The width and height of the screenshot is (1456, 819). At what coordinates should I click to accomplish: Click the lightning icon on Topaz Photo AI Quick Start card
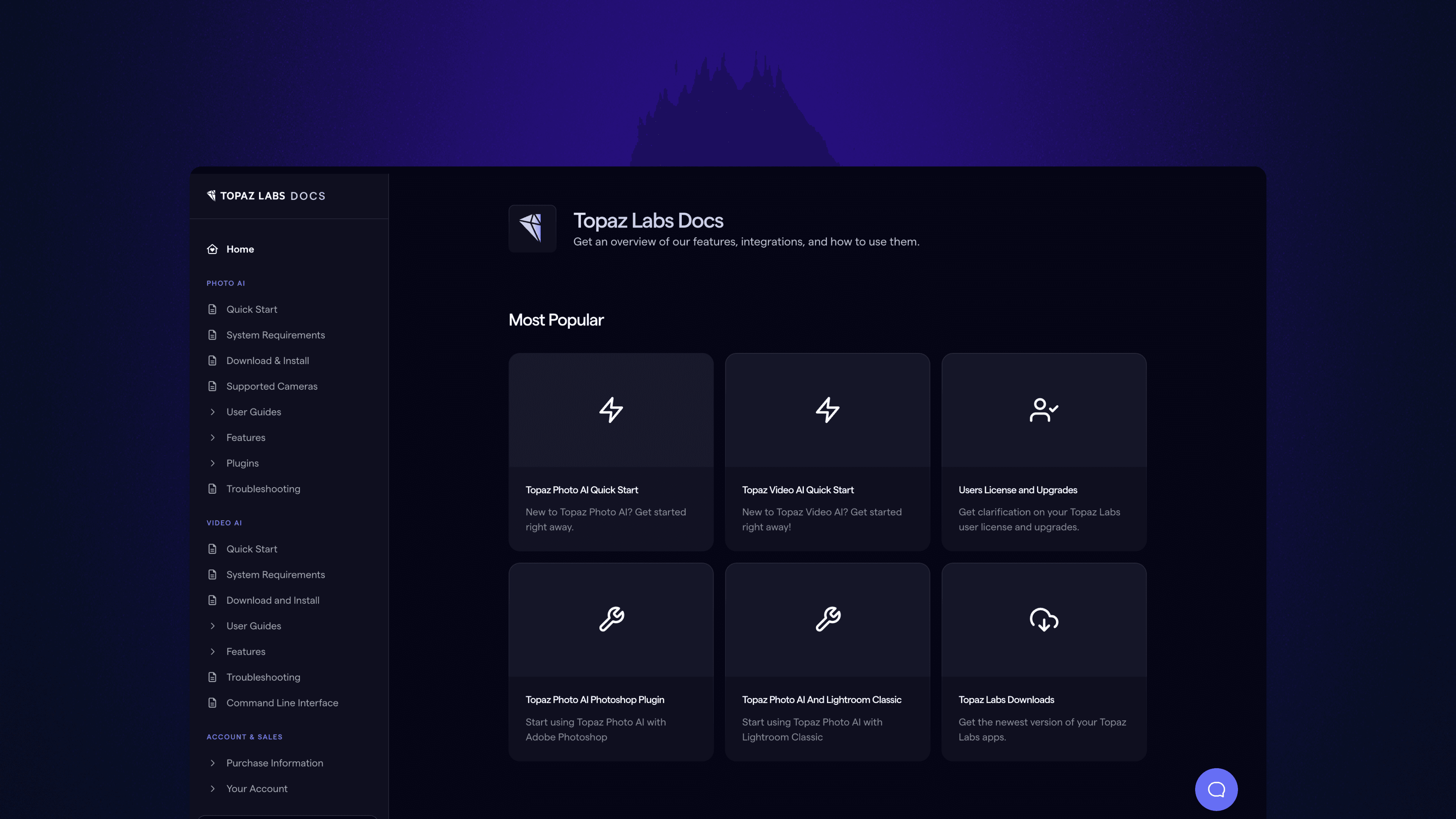tap(611, 410)
